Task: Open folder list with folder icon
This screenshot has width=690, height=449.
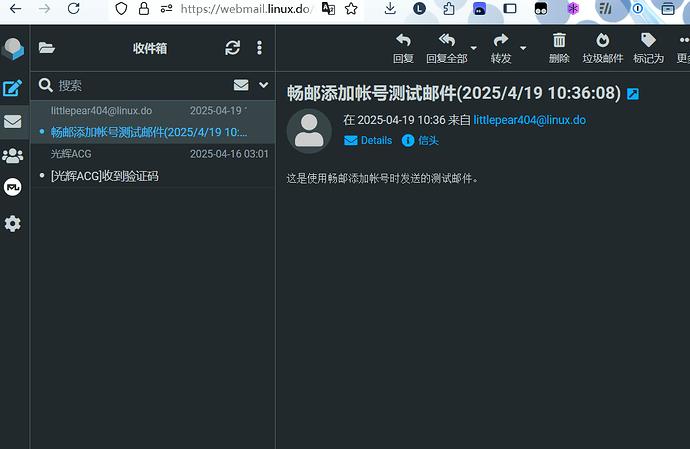Action: click(x=47, y=48)
